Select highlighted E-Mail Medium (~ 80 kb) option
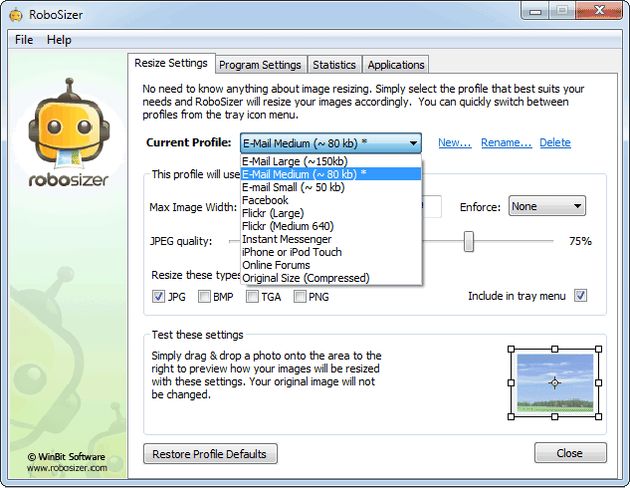The height and width of the screenshot is (488, 630). click(x=331, y=174)
